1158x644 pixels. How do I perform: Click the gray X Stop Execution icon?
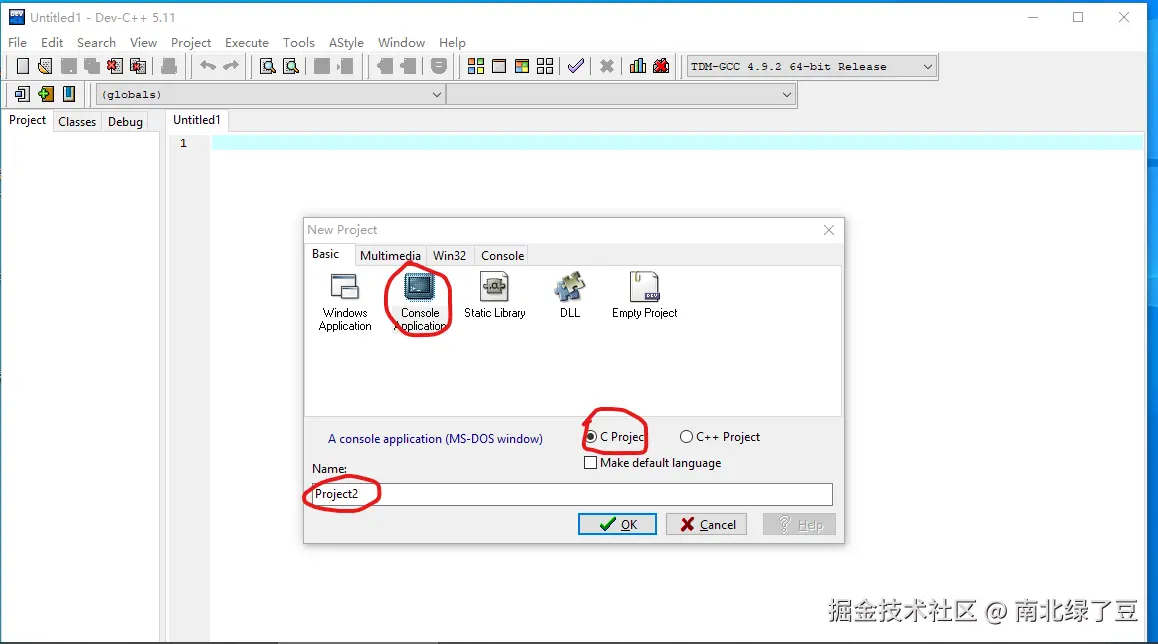tap(606, 66)
